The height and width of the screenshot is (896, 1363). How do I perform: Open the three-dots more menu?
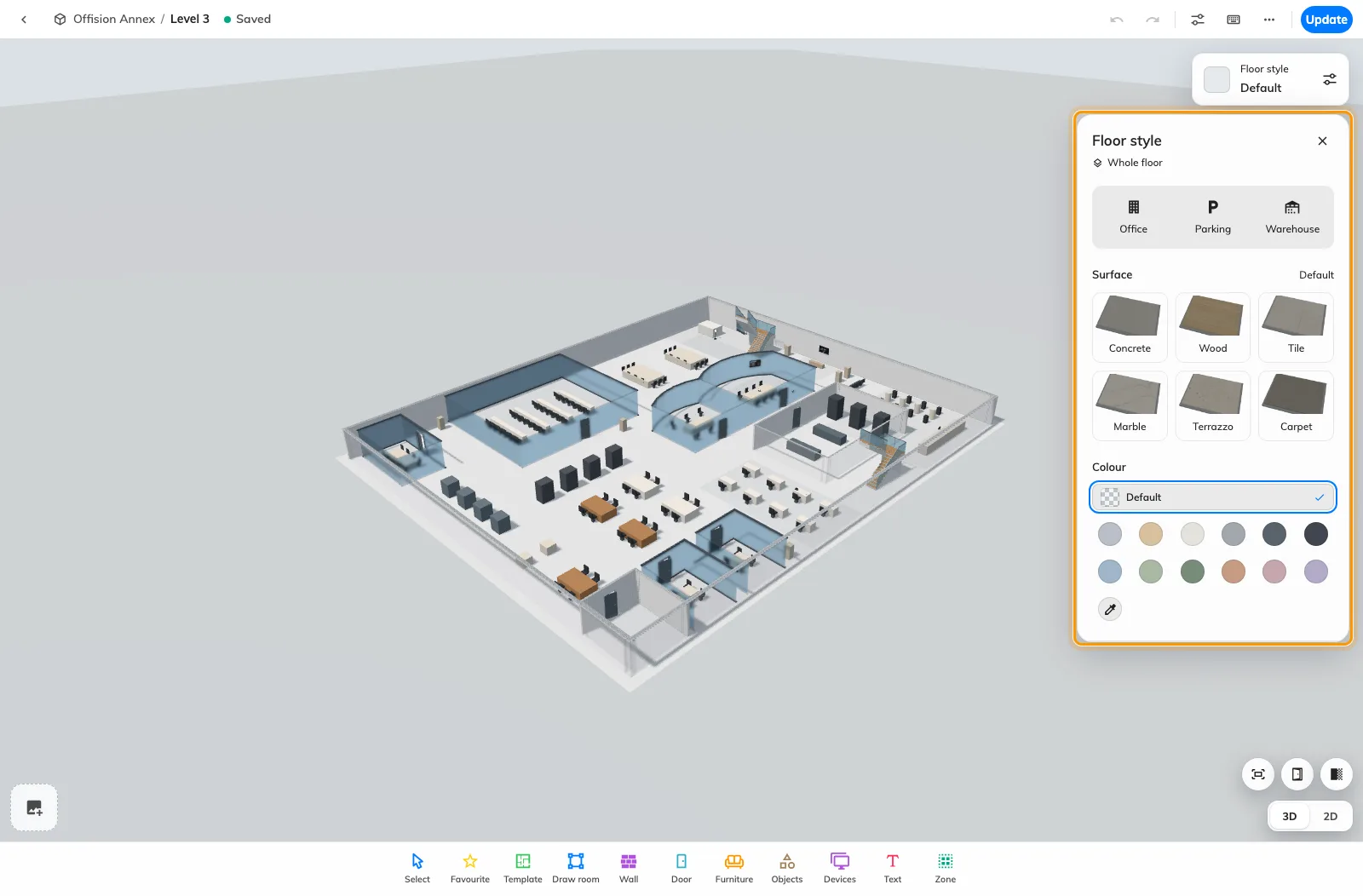[1269, 20]
